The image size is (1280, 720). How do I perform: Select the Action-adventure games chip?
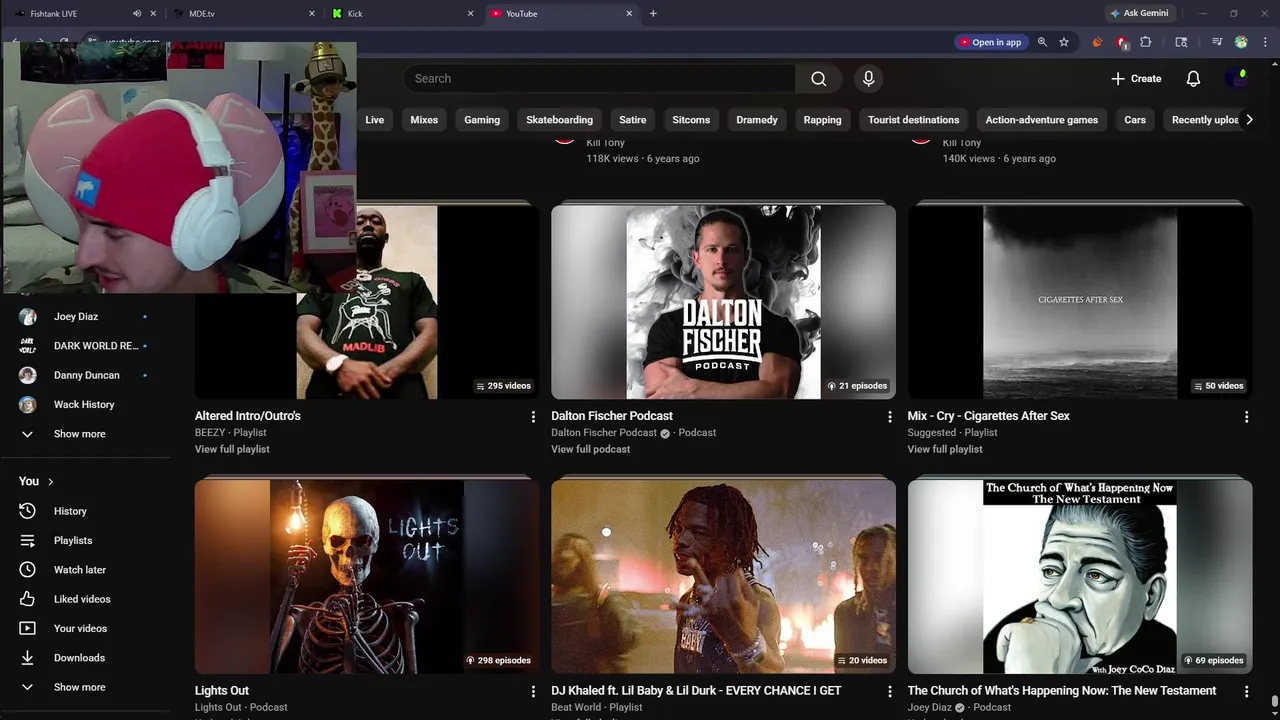1042,120
